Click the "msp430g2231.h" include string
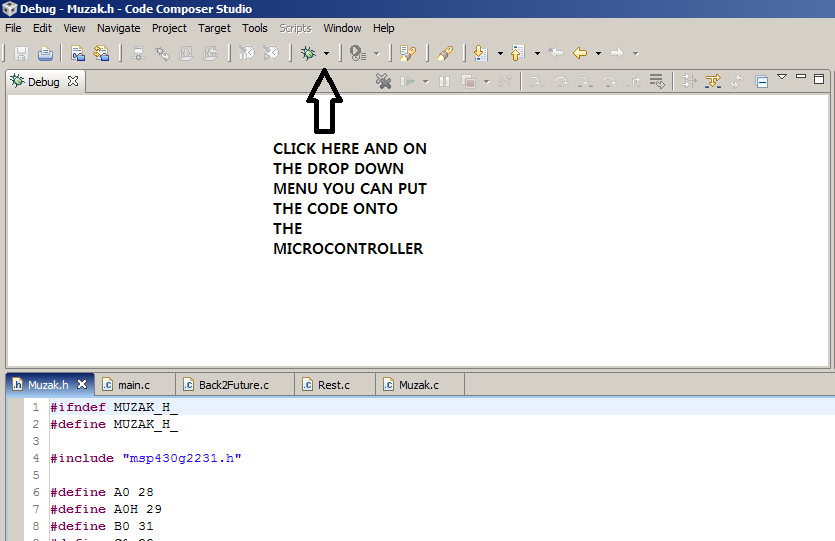The height and width of the screenshot is (541, 835). 182,458
